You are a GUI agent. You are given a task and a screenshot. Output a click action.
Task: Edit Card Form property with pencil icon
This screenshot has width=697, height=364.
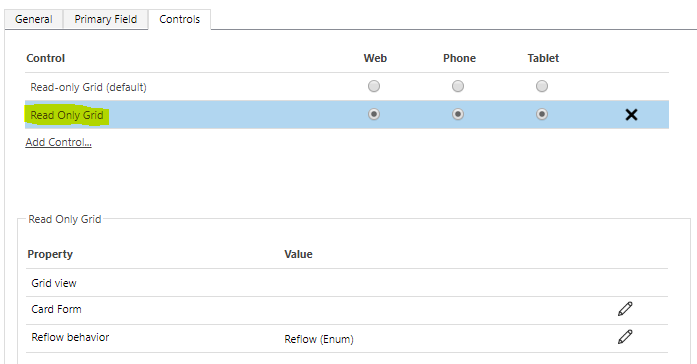[x=625, y=309]
